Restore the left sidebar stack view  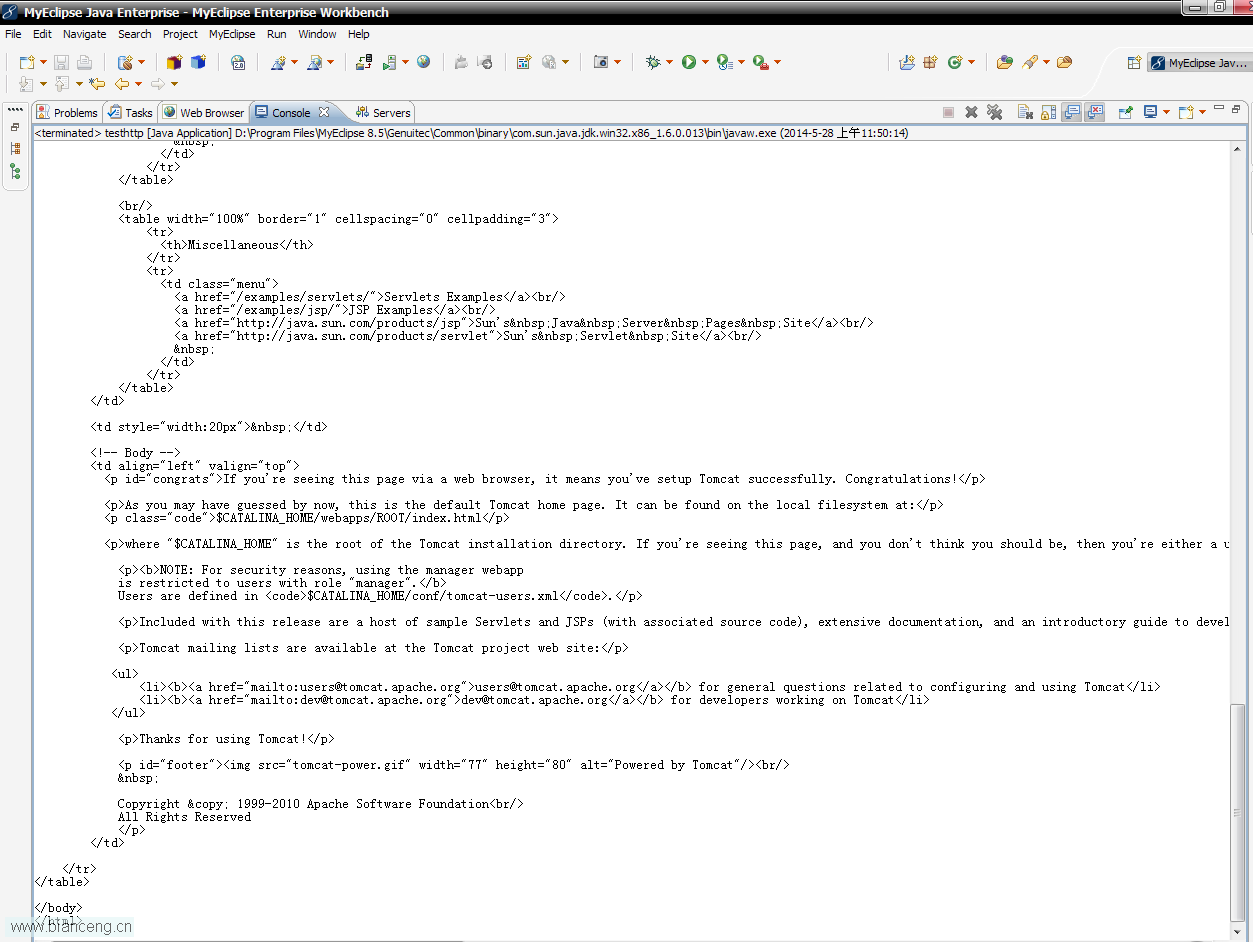click(15, 127)
